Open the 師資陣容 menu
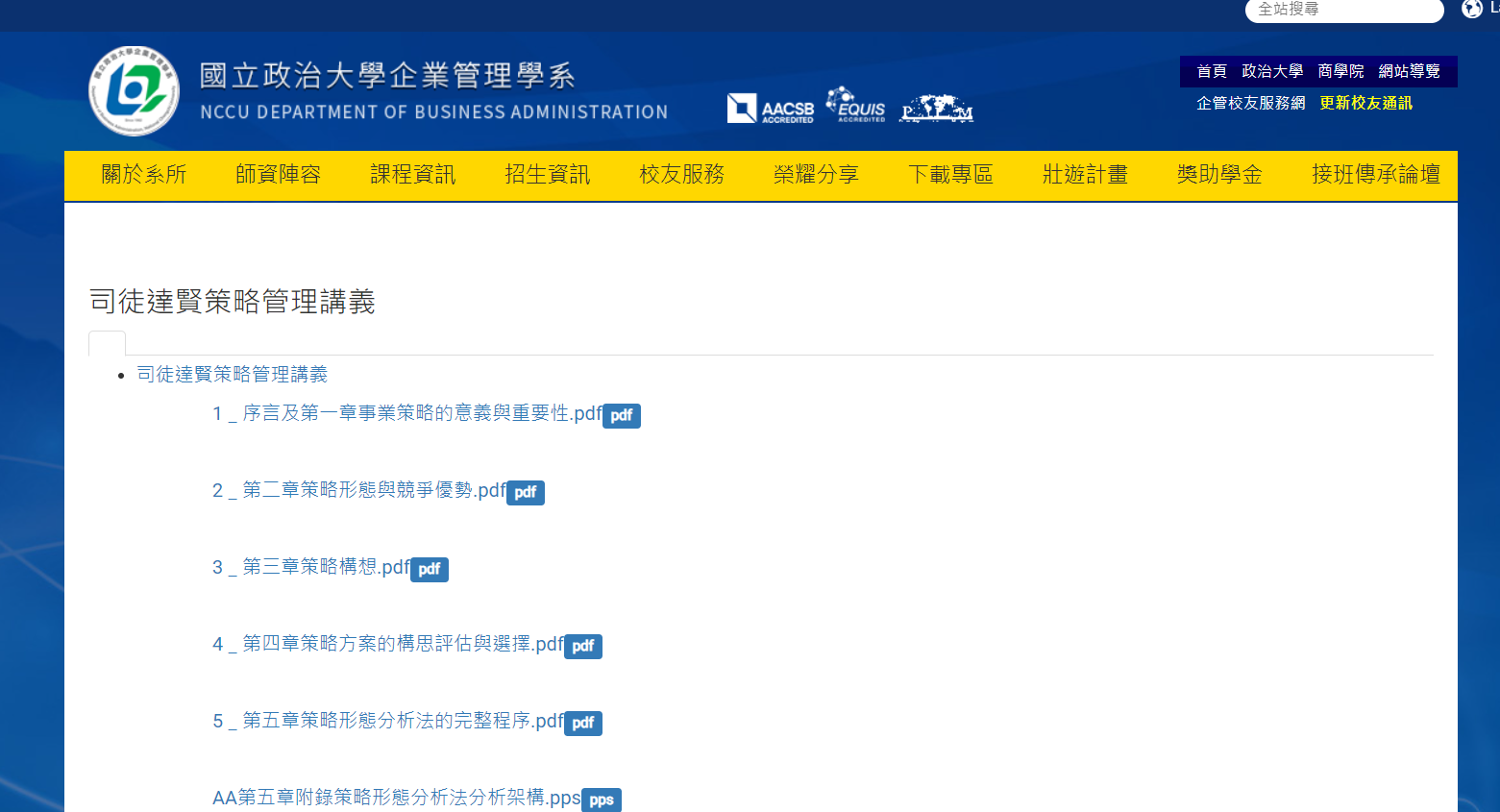 (x=279, y=175)
